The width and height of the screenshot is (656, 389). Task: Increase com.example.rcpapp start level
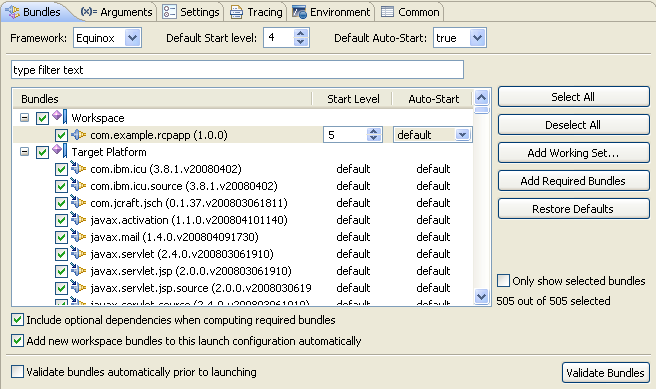374,131
